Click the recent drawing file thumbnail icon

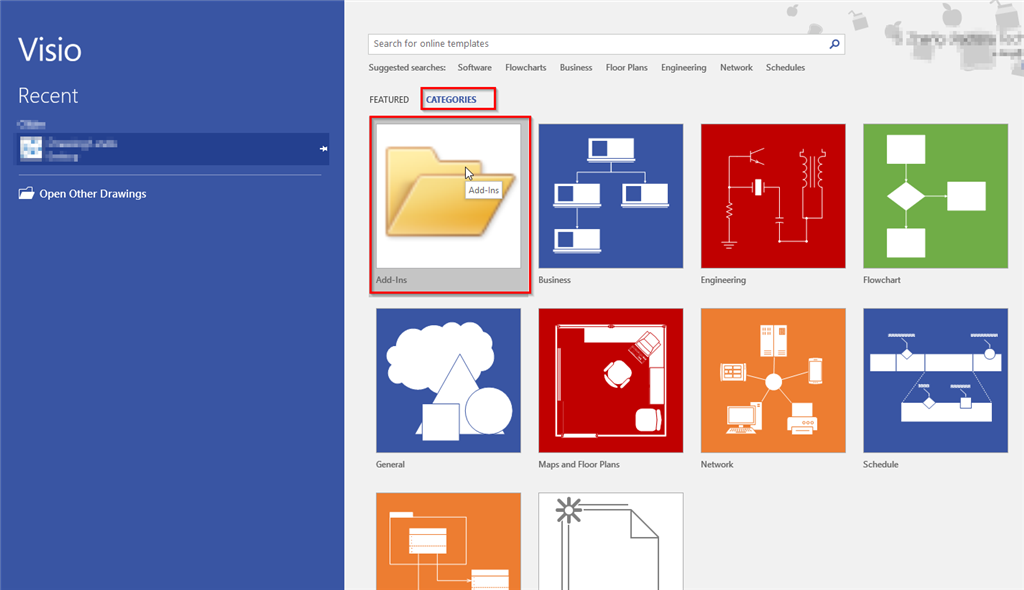[31, 148]
